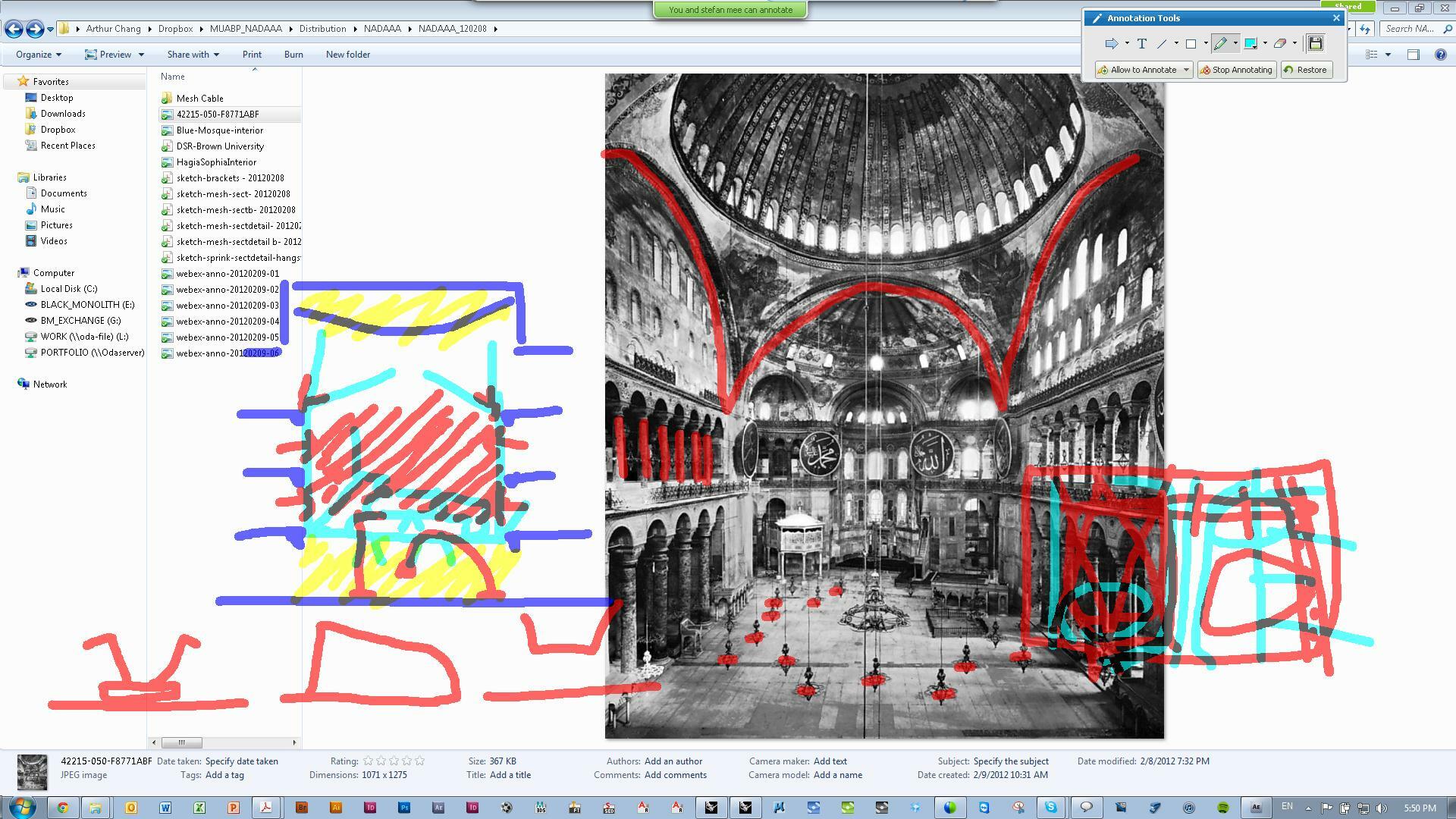
Task: Open Skype from taskbar
Action: click(1051, 808)
